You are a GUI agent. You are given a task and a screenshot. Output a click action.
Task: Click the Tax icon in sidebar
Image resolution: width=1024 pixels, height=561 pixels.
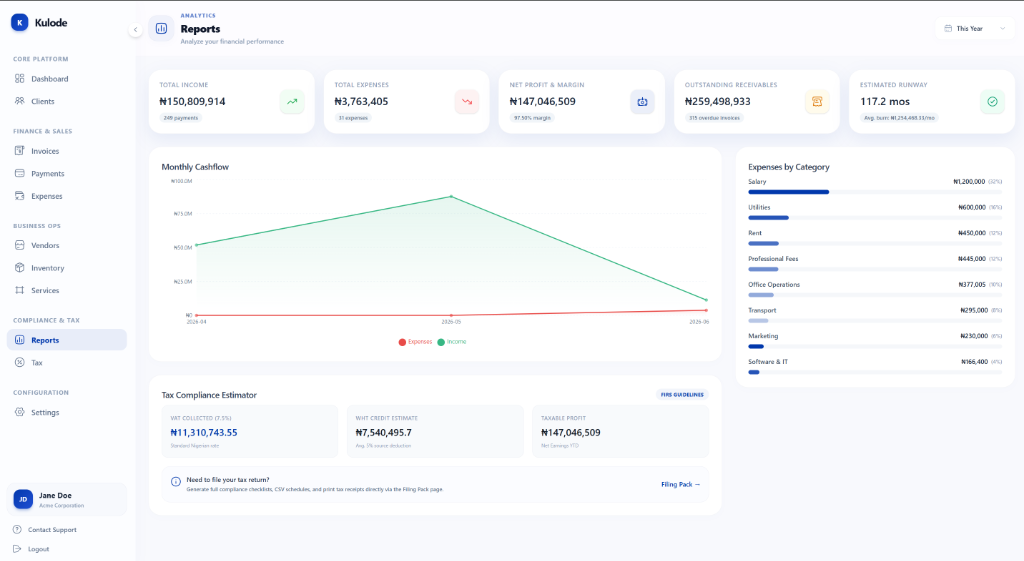[20, 362]
